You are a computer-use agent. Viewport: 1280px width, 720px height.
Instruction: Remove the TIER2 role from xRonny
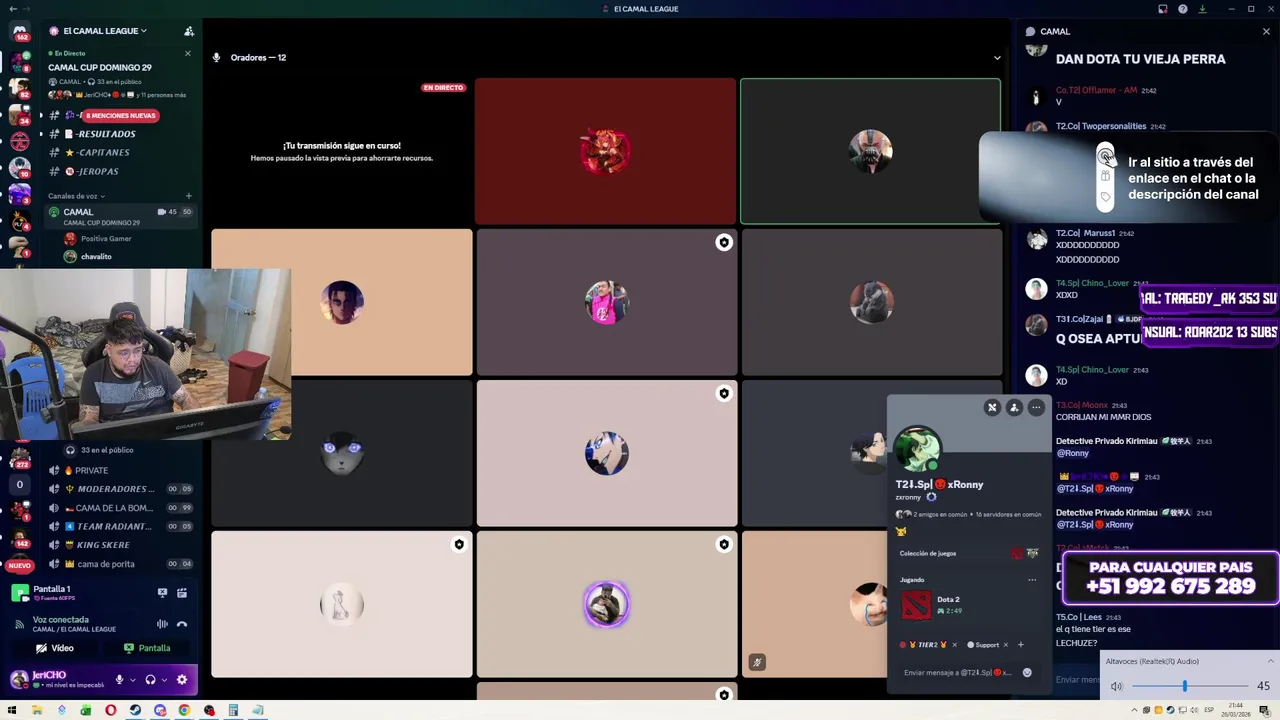954,645
